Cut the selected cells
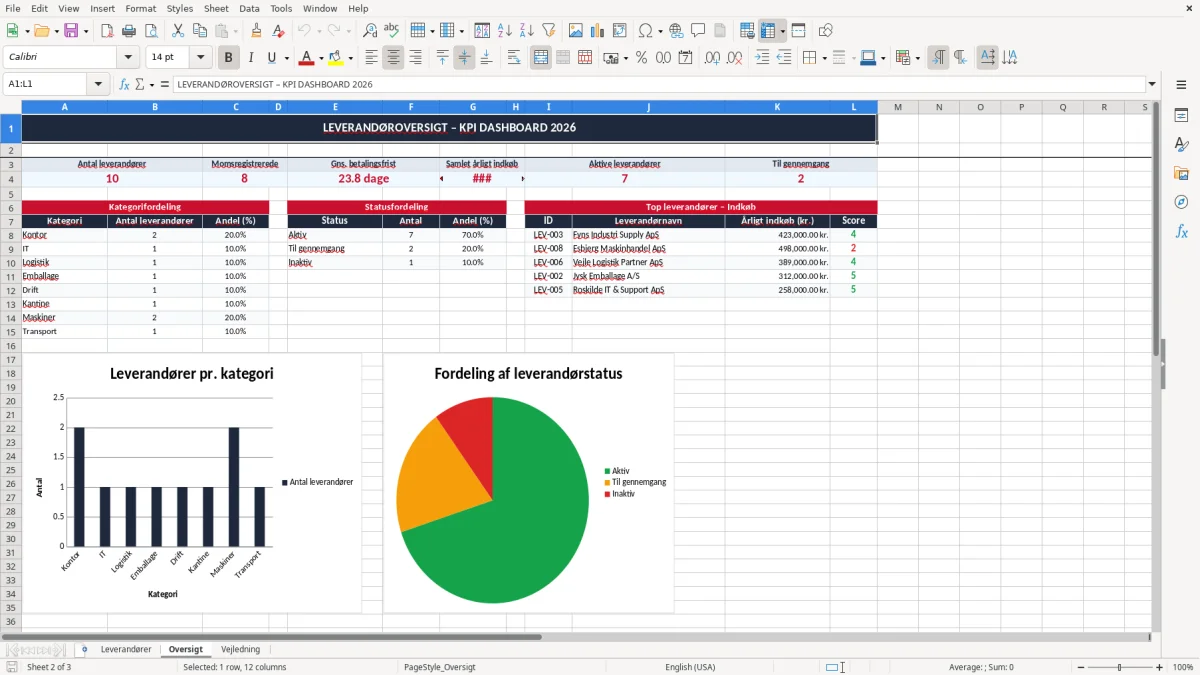The width and height of the screenshot is (1200, 675). (177, 31)
